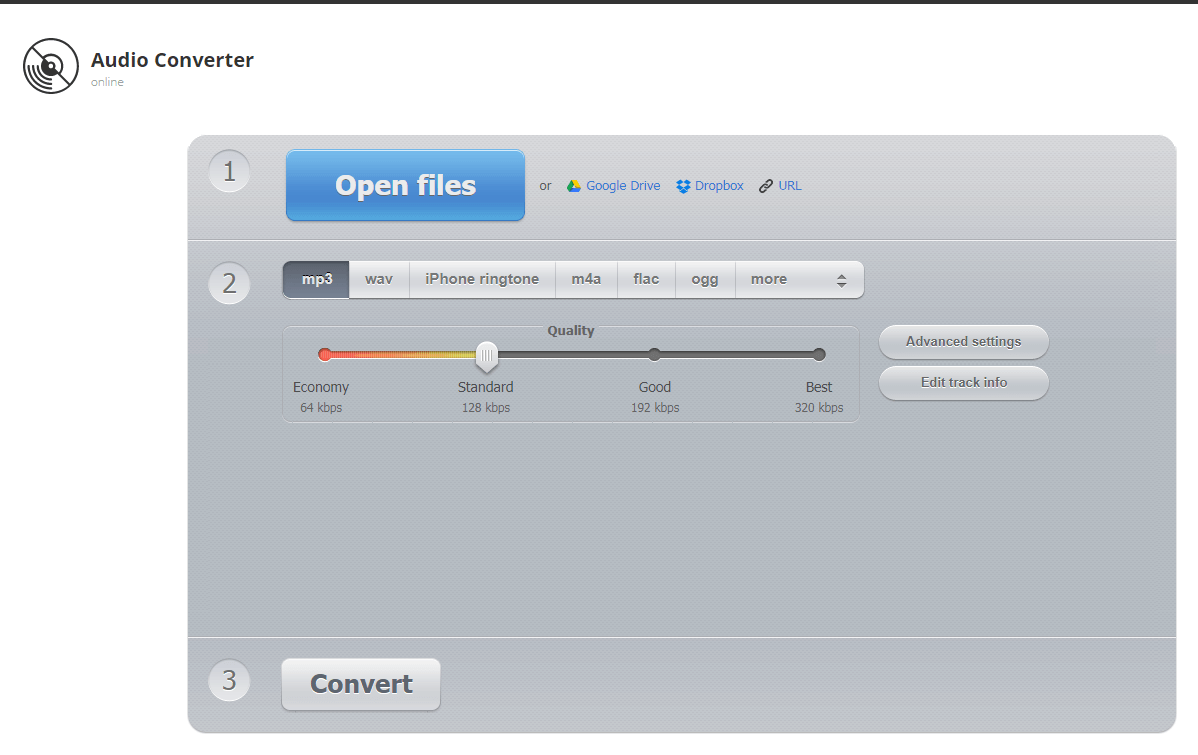Click the quality slider handle at Standard

coord(487,356)
